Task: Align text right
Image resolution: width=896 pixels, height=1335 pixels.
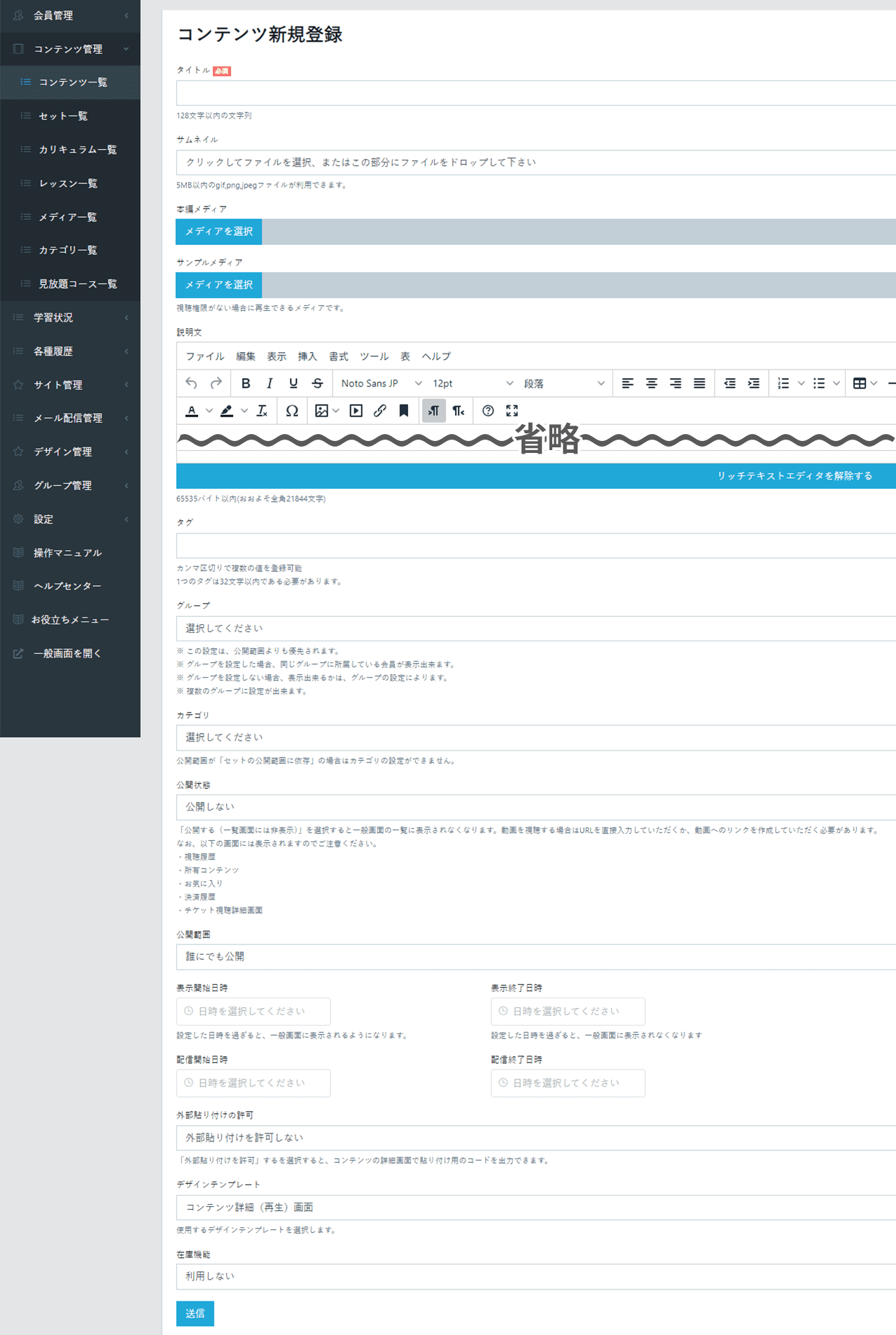Action: point(675,383)
